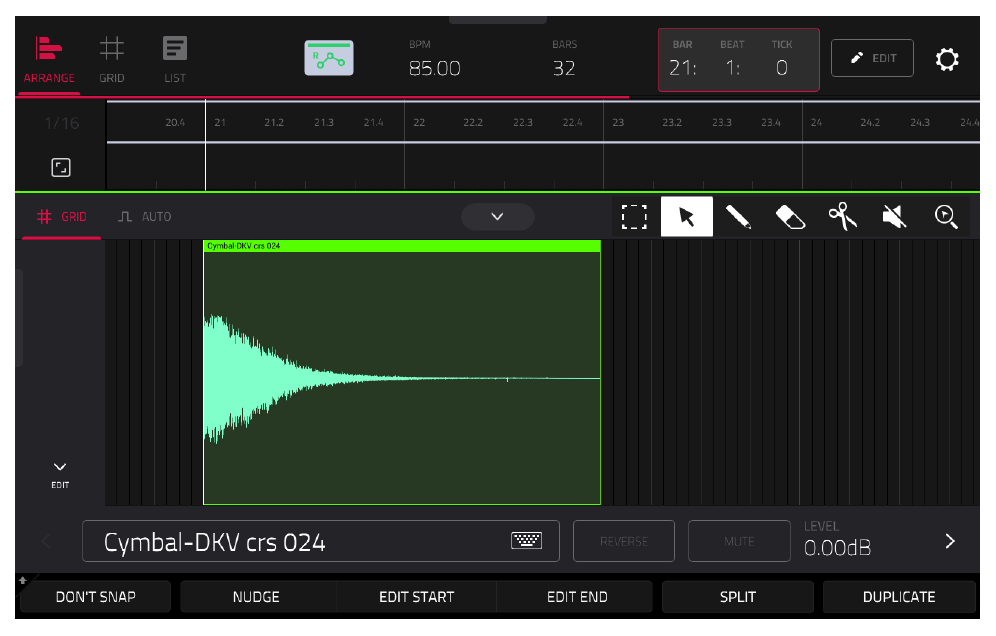Change the 1/16 time division
This screenshot has height=636, width=996.
coord(62,123)
